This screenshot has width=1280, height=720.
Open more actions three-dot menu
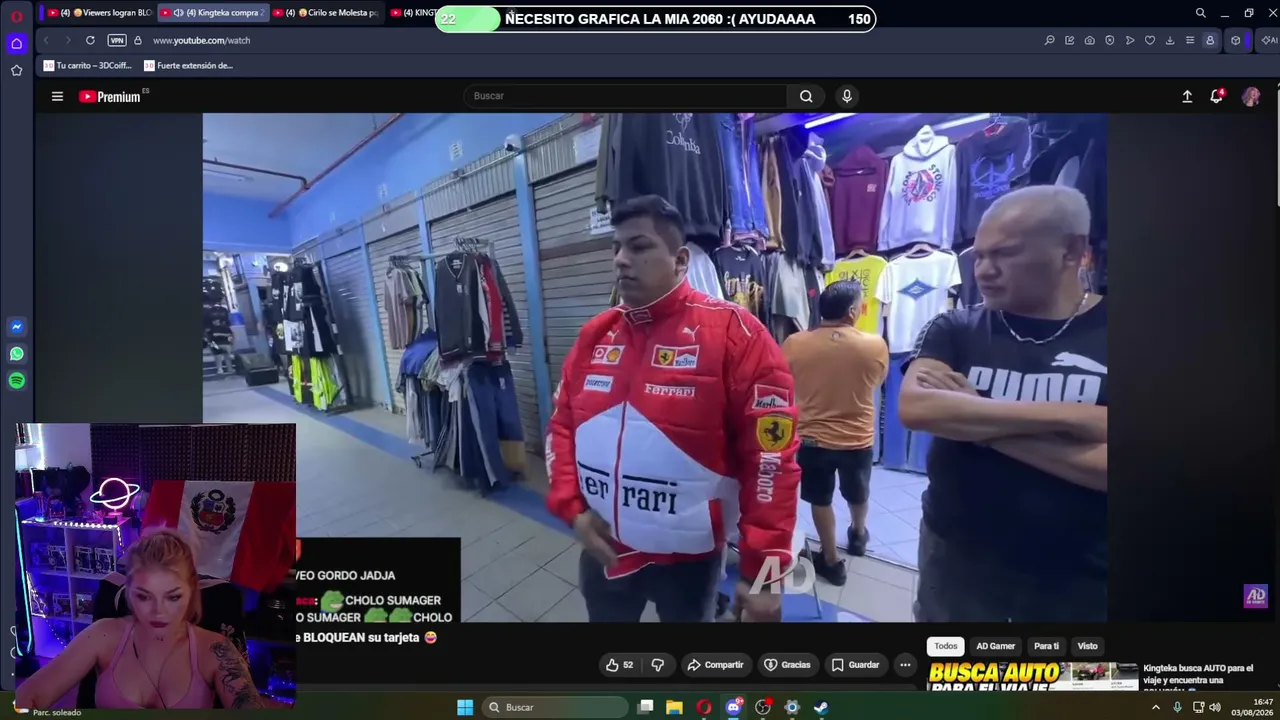[905, 665]
